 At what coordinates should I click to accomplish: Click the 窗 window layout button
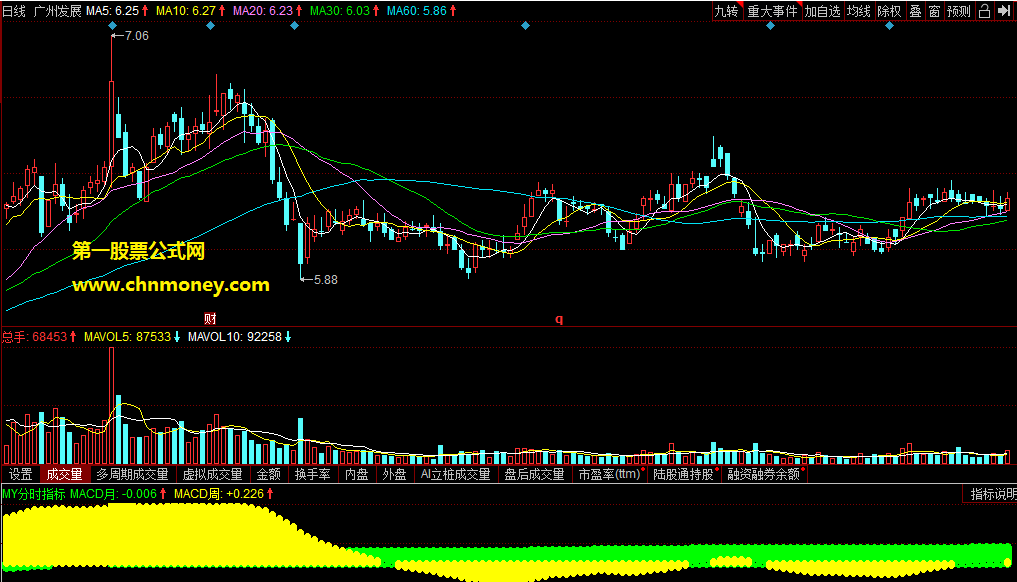point(934,11)
